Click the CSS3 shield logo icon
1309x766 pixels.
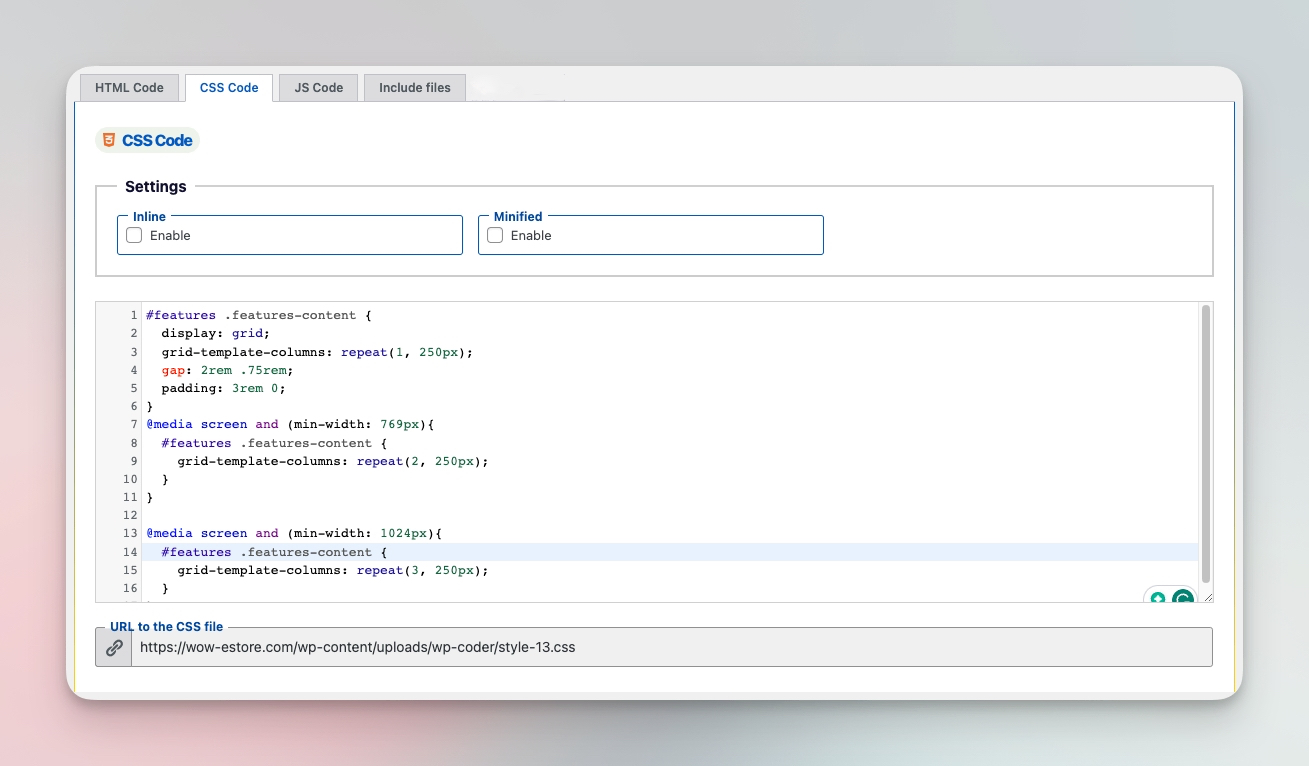pos(108,140)
